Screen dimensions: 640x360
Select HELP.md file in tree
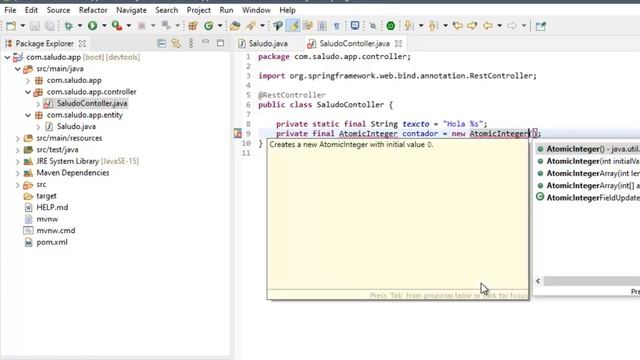coord(52,207)
